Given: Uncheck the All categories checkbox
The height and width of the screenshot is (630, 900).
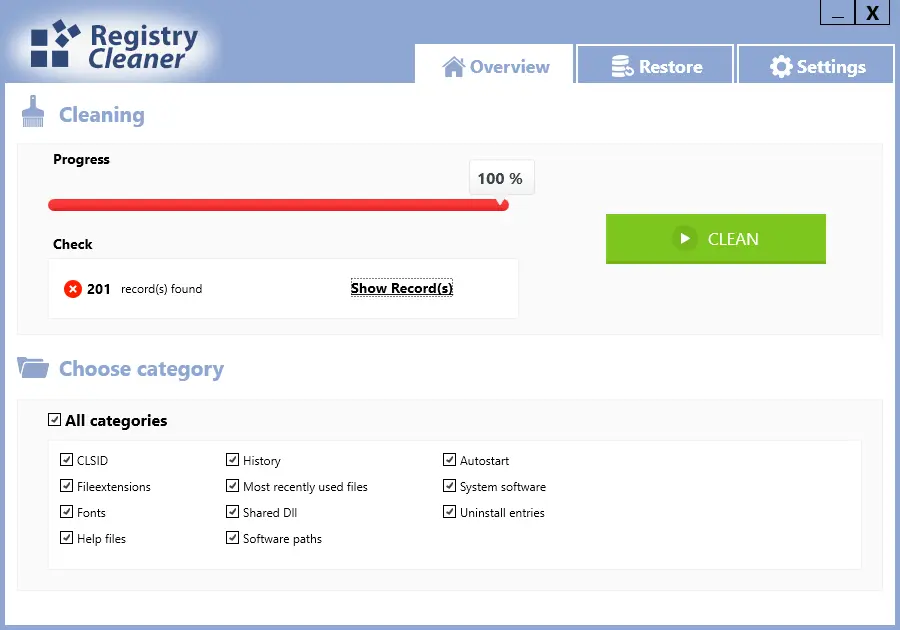Looking at the screenshot, I should pos(55,419).
